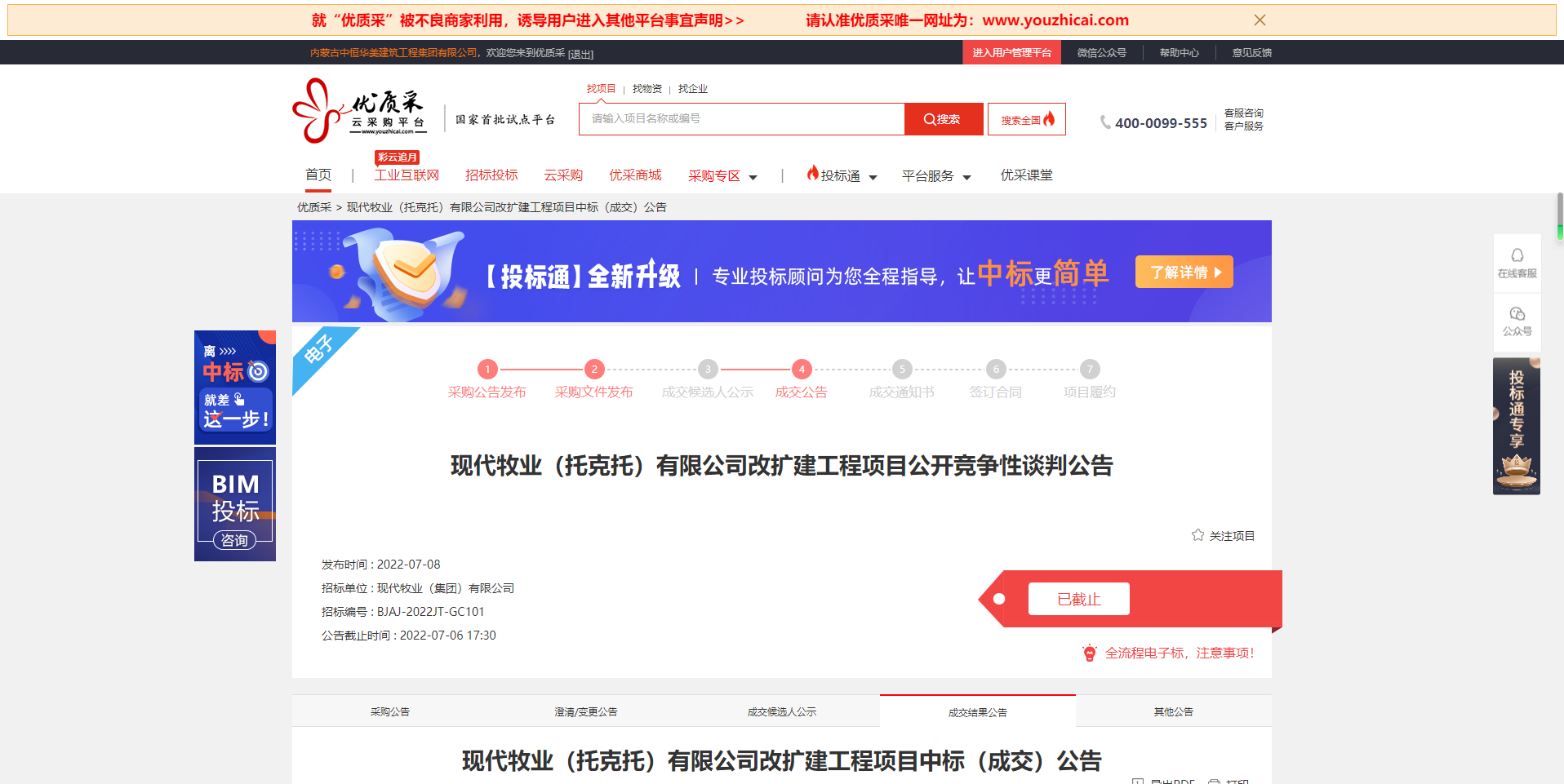The image size is (1564, 784).
Task: Open 云采购 navigation item
Action: click(x=563, y=175)
